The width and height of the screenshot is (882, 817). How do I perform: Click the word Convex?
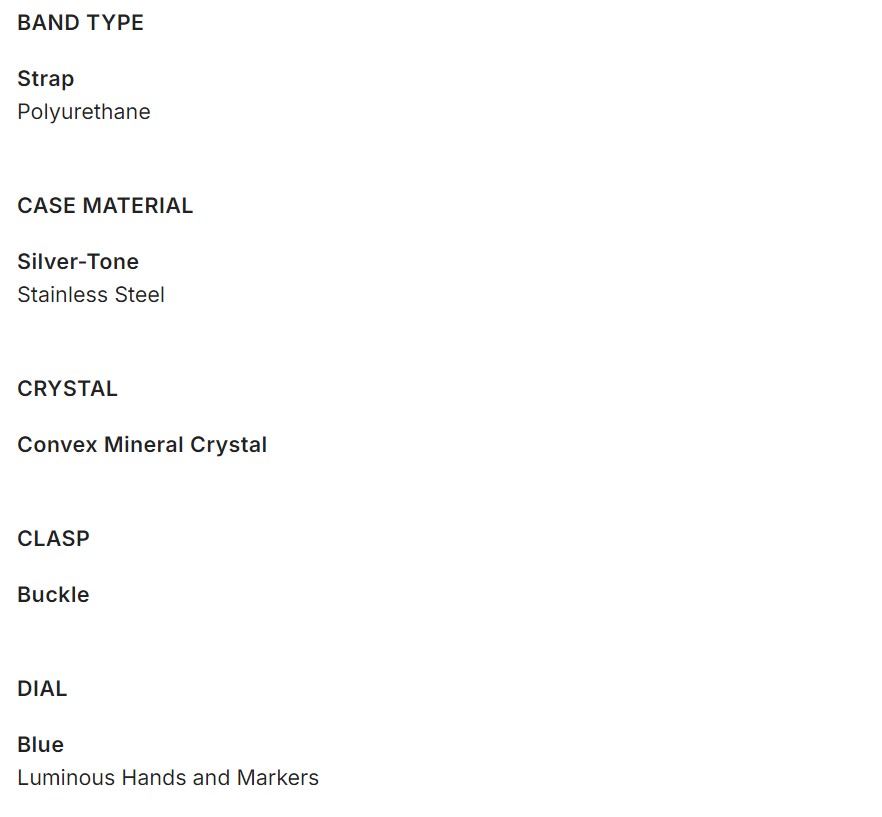[57, 445]
